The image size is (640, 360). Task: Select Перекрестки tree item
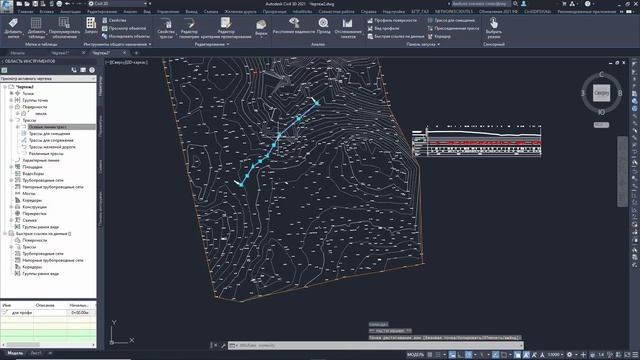(x=34, y=213)
